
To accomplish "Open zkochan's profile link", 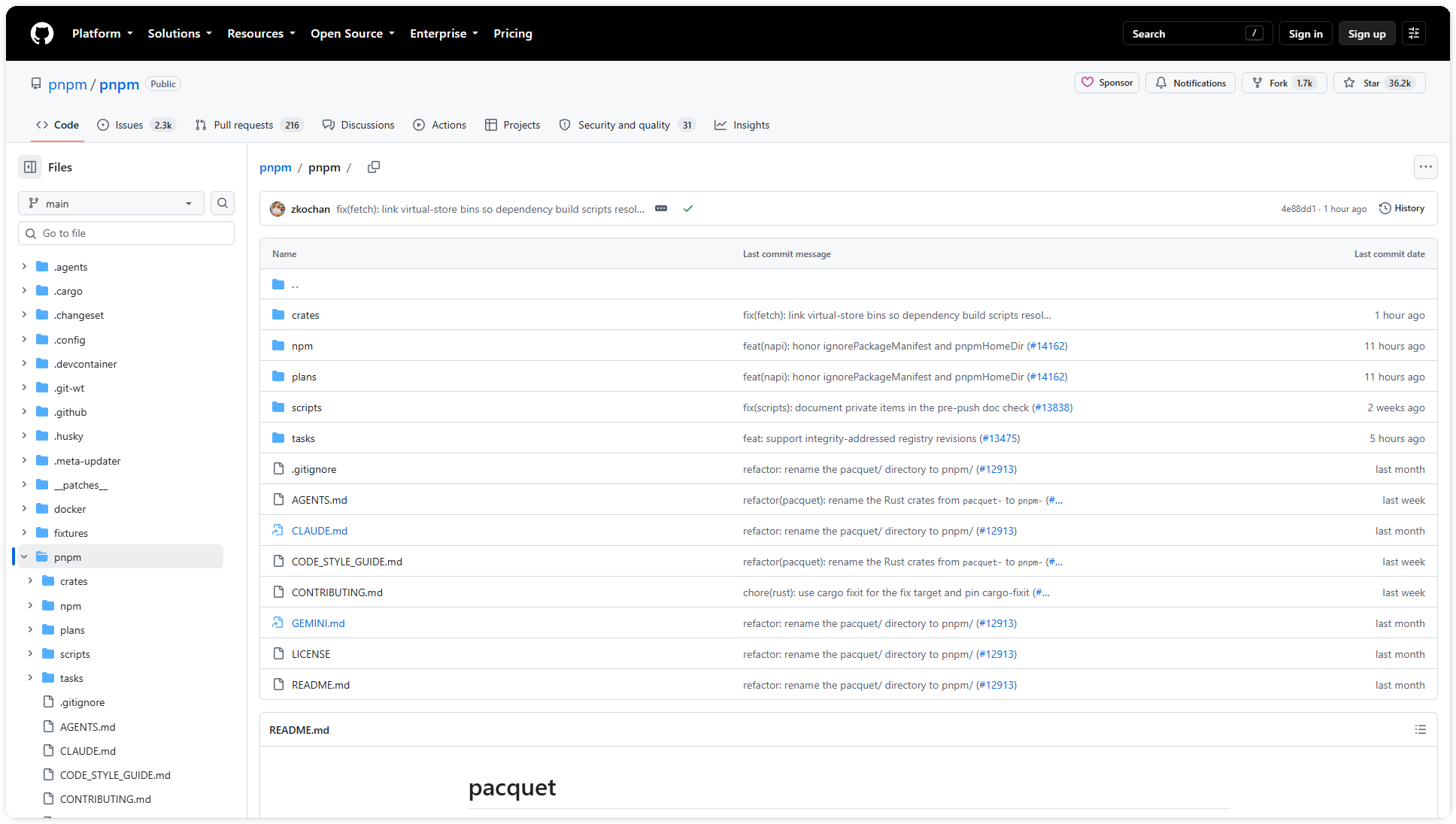I will click(x=311, y=209).
